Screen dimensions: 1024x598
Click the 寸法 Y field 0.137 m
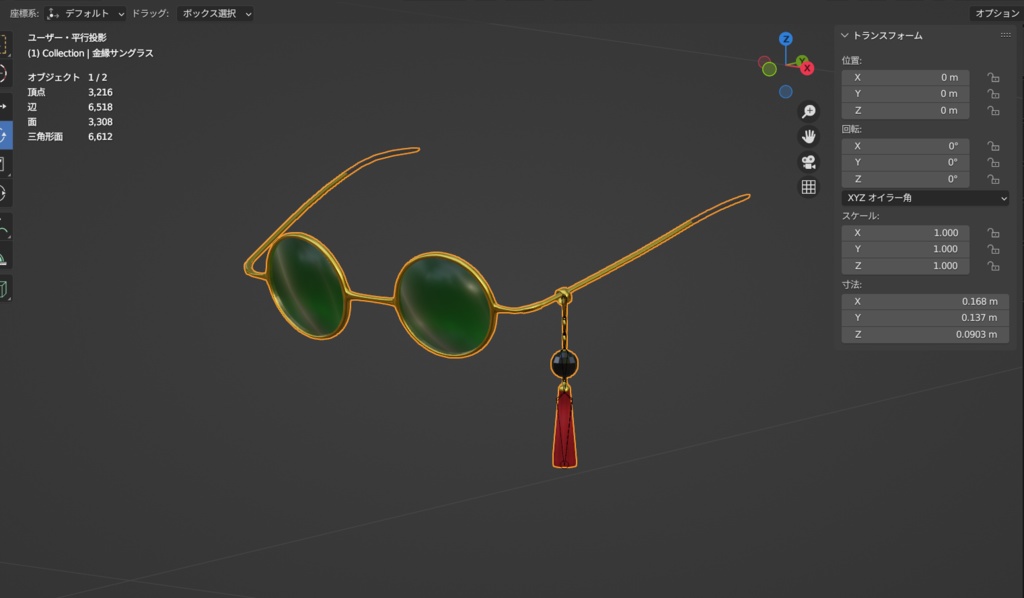click(925, 317)
